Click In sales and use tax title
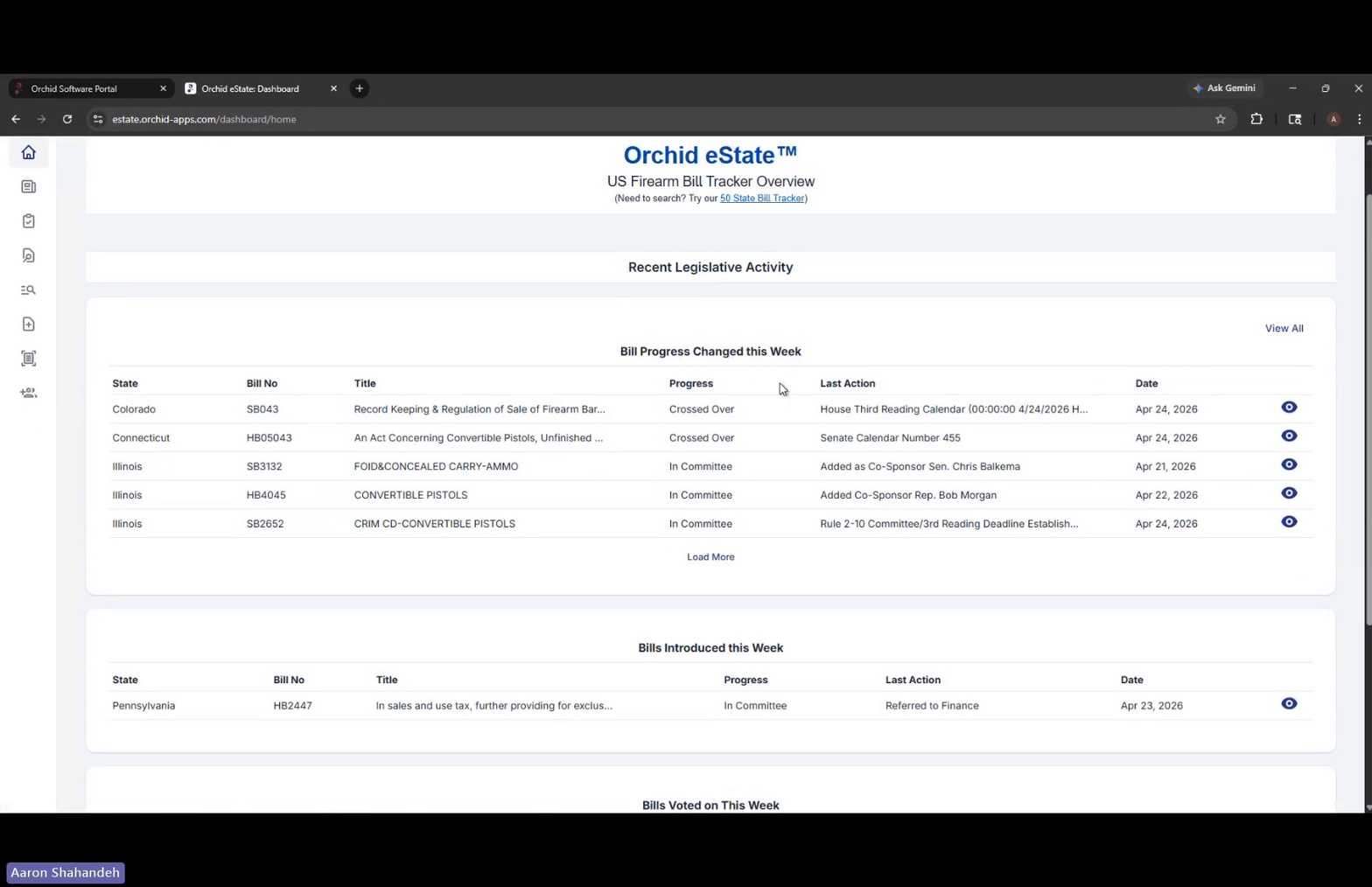The height and width of the screenshot is (887, 1372). point(494,706)
